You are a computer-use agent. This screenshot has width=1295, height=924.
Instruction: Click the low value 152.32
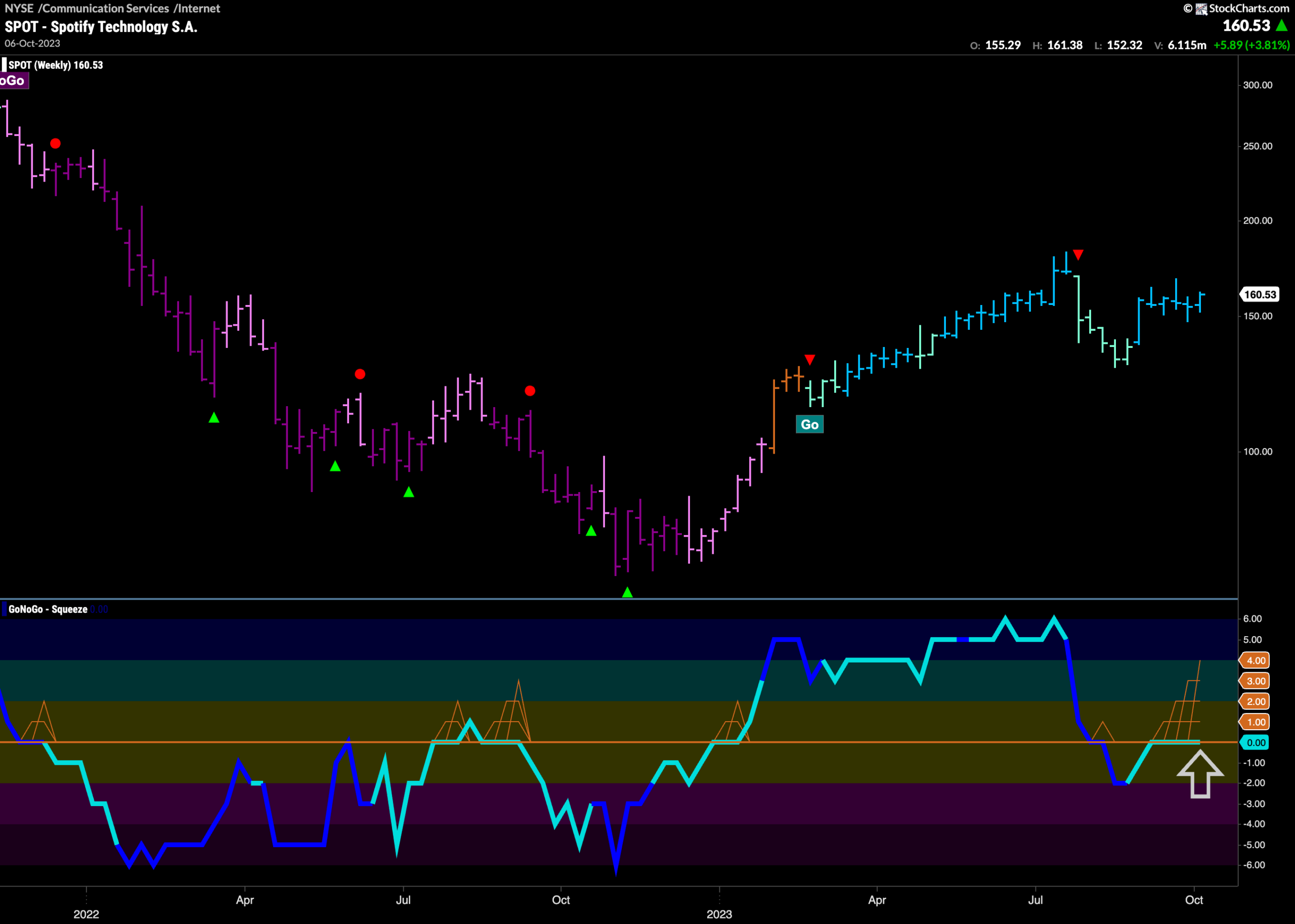(1125, 45)
